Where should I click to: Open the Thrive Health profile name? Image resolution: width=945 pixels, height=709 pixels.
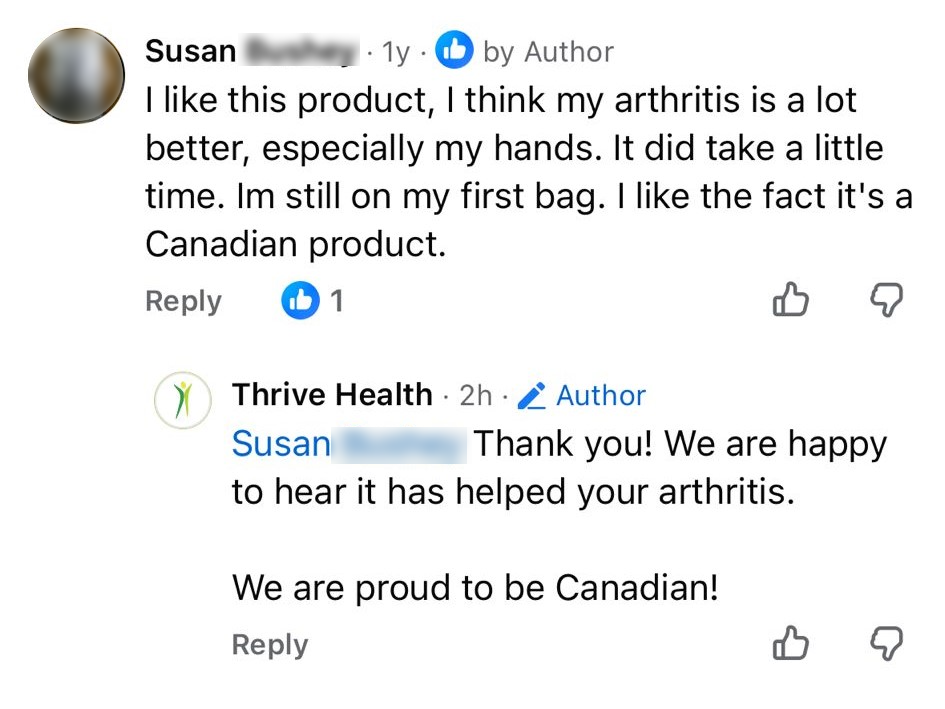click(x=332, y=395)
